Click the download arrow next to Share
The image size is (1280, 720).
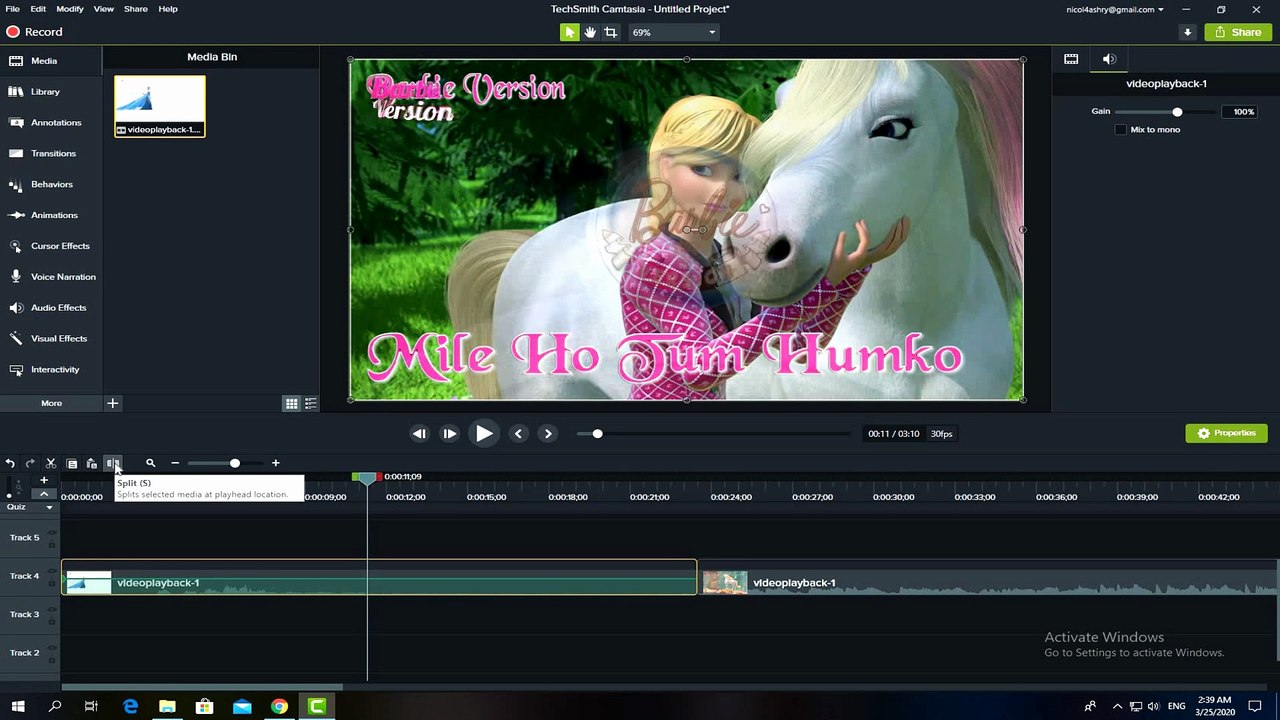(1187, 32)
